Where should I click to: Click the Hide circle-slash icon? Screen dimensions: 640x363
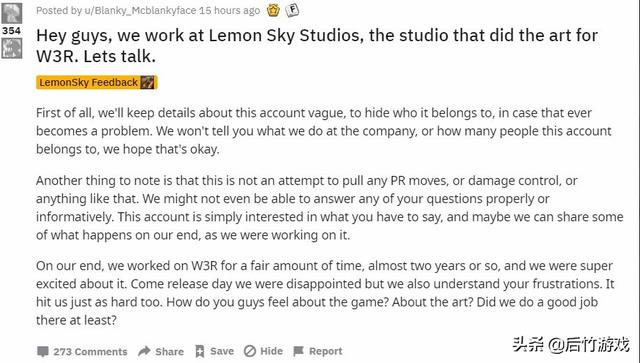[250, 351]
